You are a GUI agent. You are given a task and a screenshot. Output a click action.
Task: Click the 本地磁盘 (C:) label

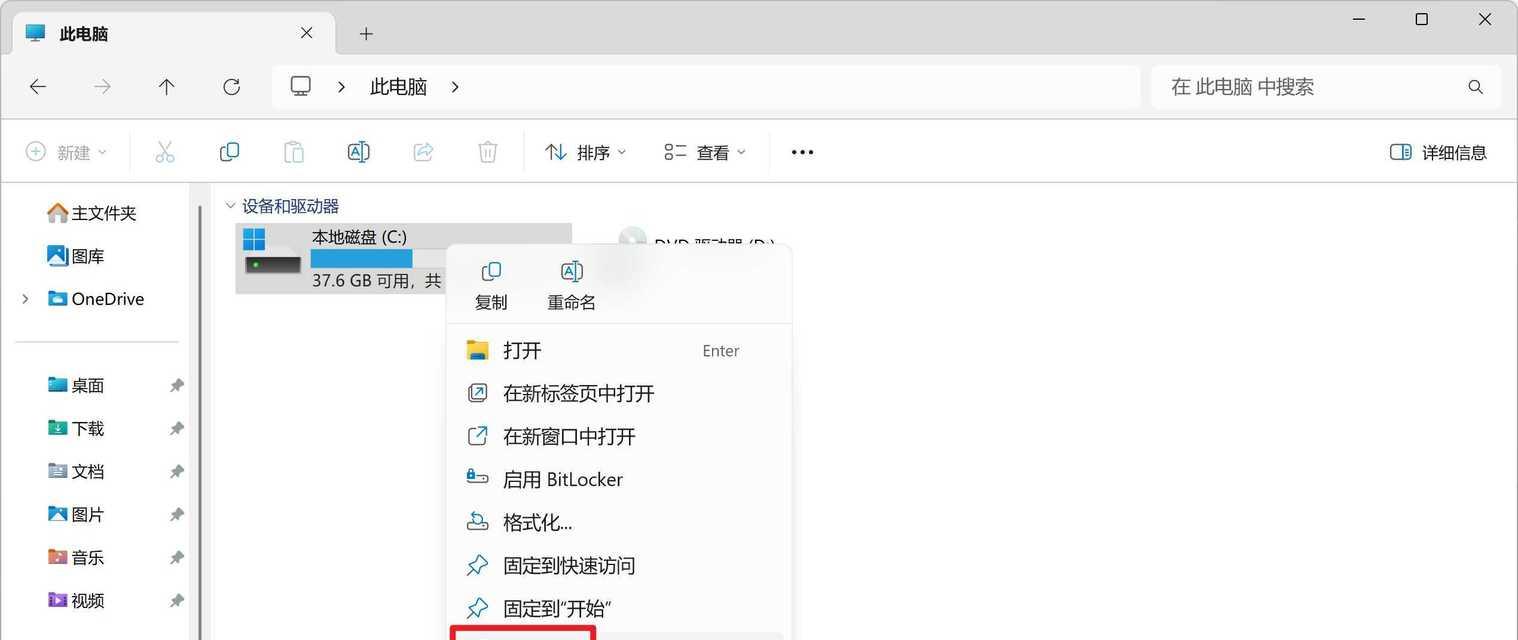click(x=359, y=237)
